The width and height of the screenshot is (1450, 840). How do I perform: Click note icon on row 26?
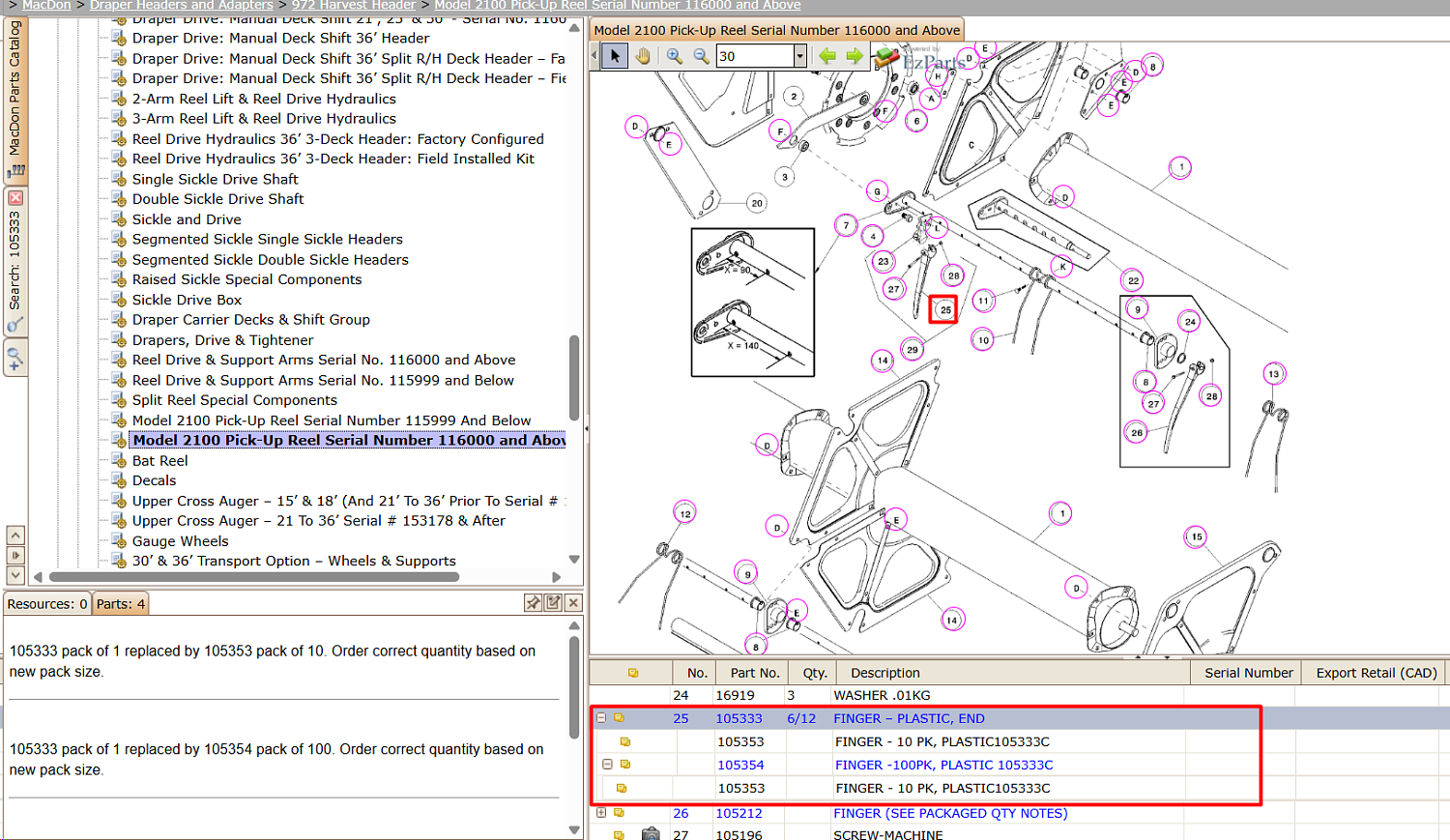[x=619, y=813]
